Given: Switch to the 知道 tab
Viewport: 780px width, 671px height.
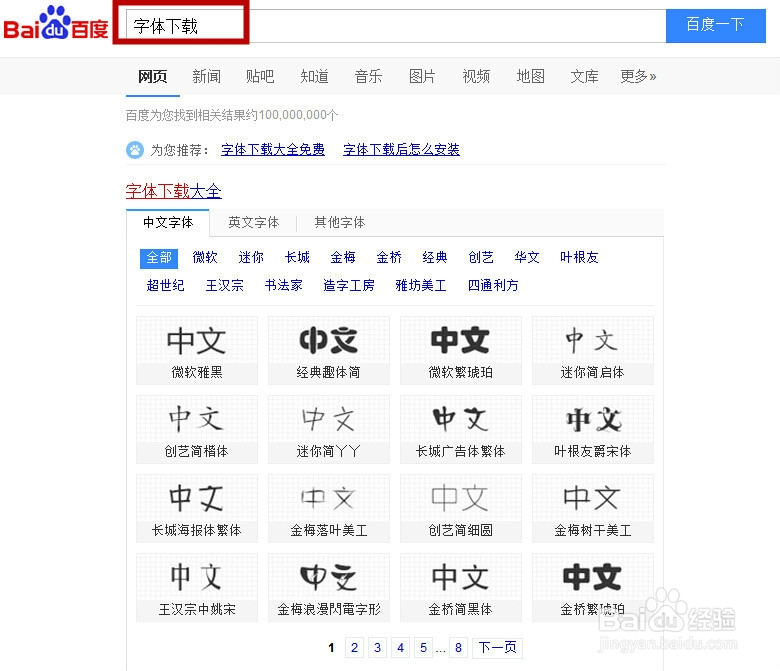Looking at the screenshot, I should pyautogui.click(x=314, y=76).
